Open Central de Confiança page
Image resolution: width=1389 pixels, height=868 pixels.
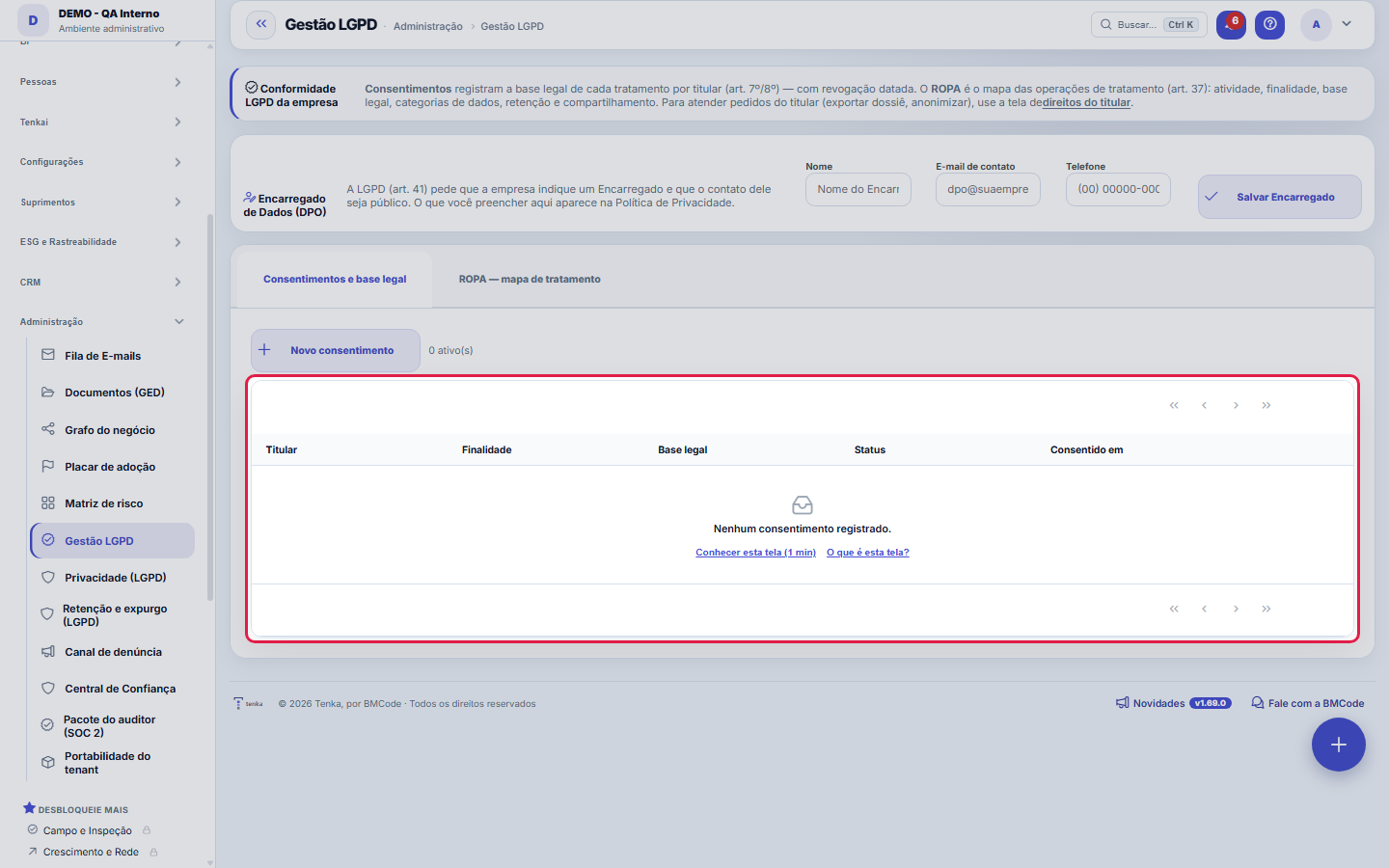coord(112,689)
